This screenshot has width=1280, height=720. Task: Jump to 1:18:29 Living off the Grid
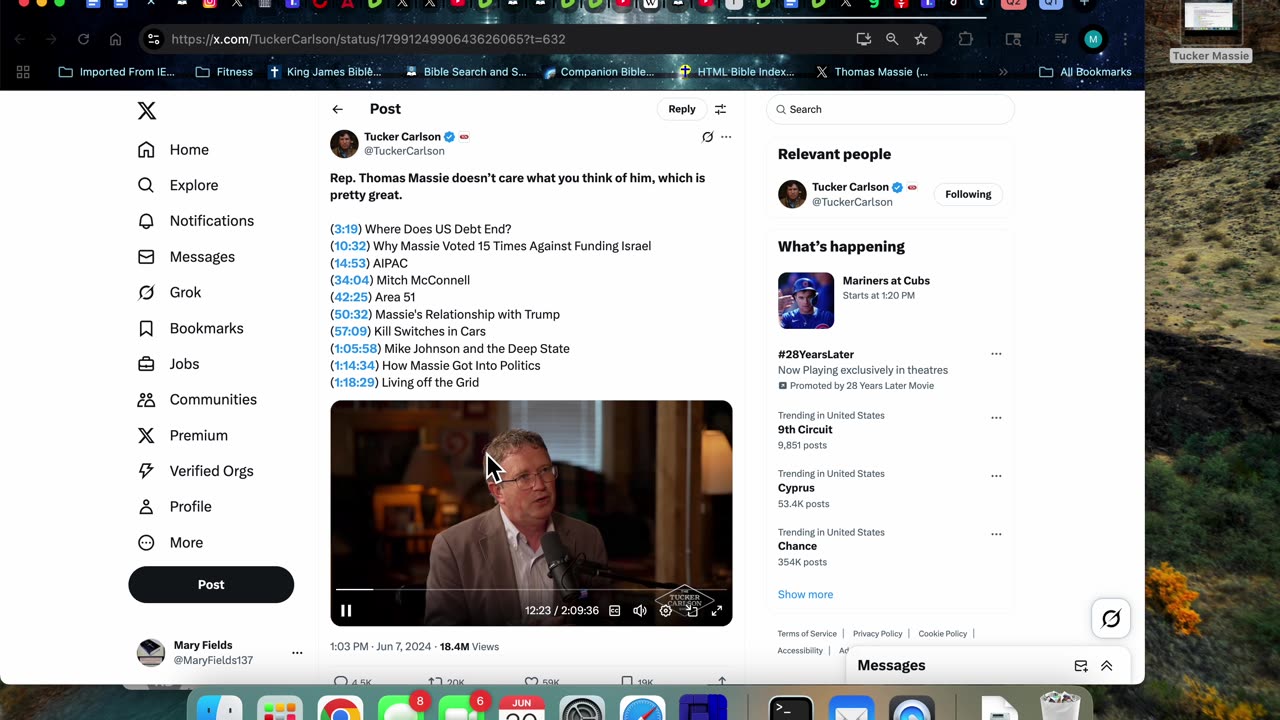point(354,382)
